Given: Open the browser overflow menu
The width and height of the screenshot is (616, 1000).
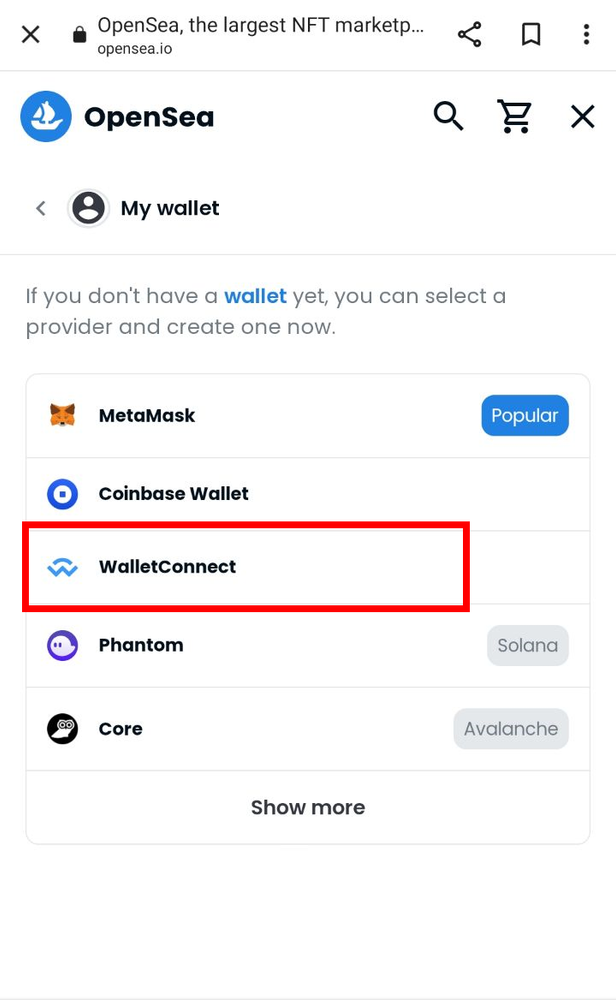Looking at the screenshot, I should click(587, 33).
